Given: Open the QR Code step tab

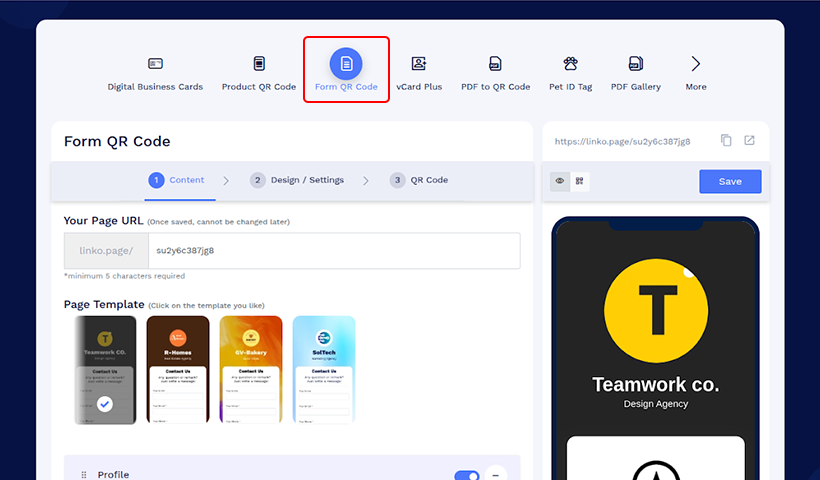Looking at the screenshot, I should [x=419, y=180].
